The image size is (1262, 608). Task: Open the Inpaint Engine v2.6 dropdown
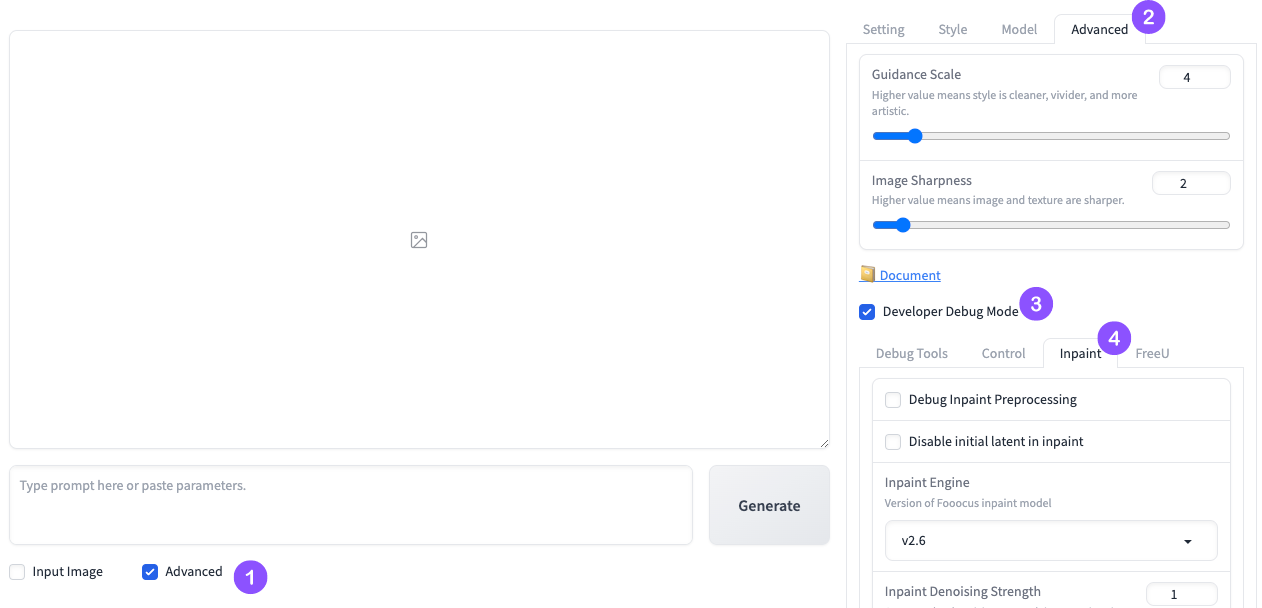(1051, 541)
